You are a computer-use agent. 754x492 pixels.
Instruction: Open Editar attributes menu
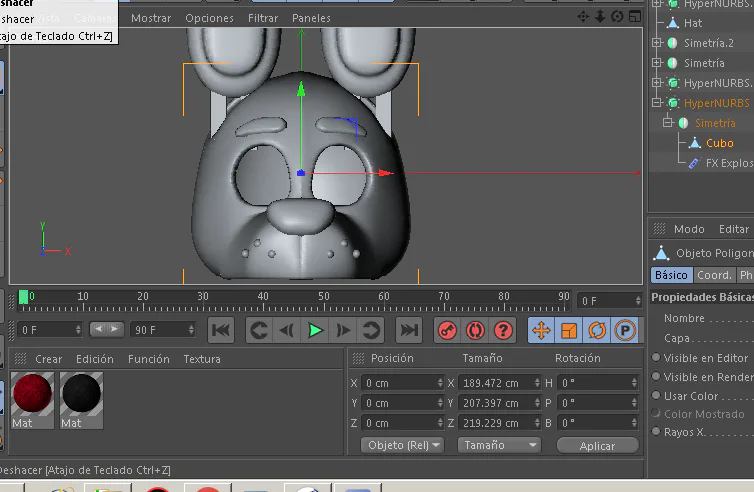coord(733,229)
